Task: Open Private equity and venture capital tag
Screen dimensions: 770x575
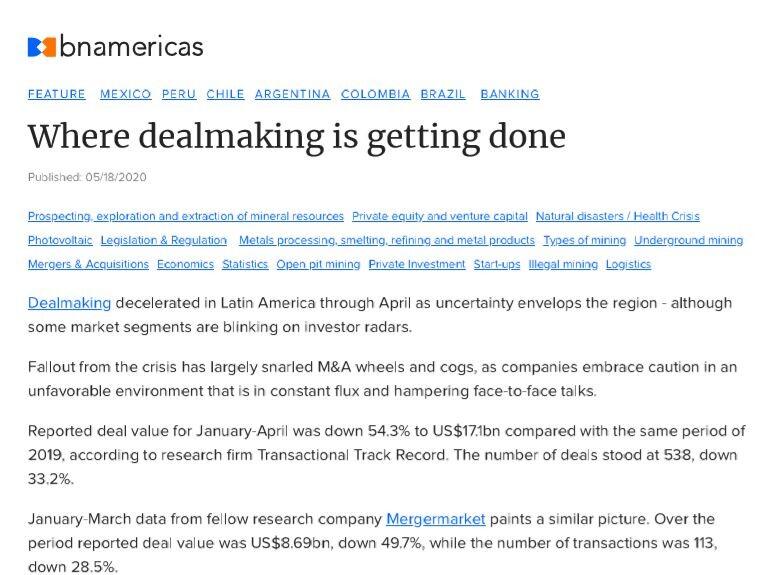Action: [440, 216]
